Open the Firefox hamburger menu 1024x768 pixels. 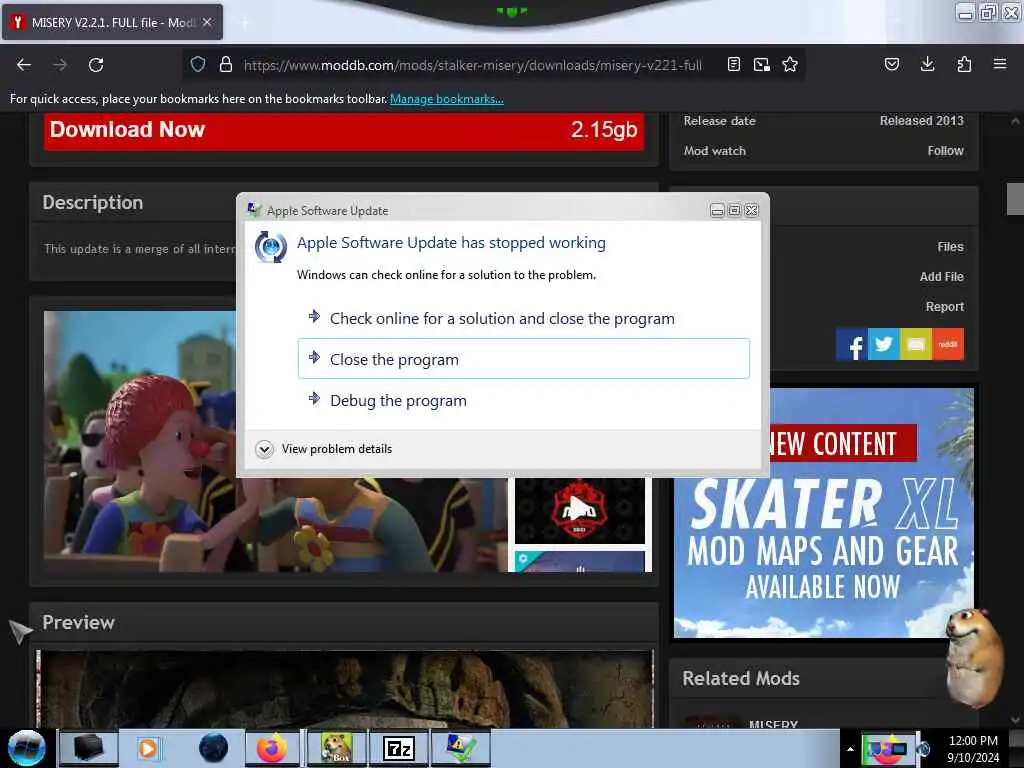coord(1000,64)
